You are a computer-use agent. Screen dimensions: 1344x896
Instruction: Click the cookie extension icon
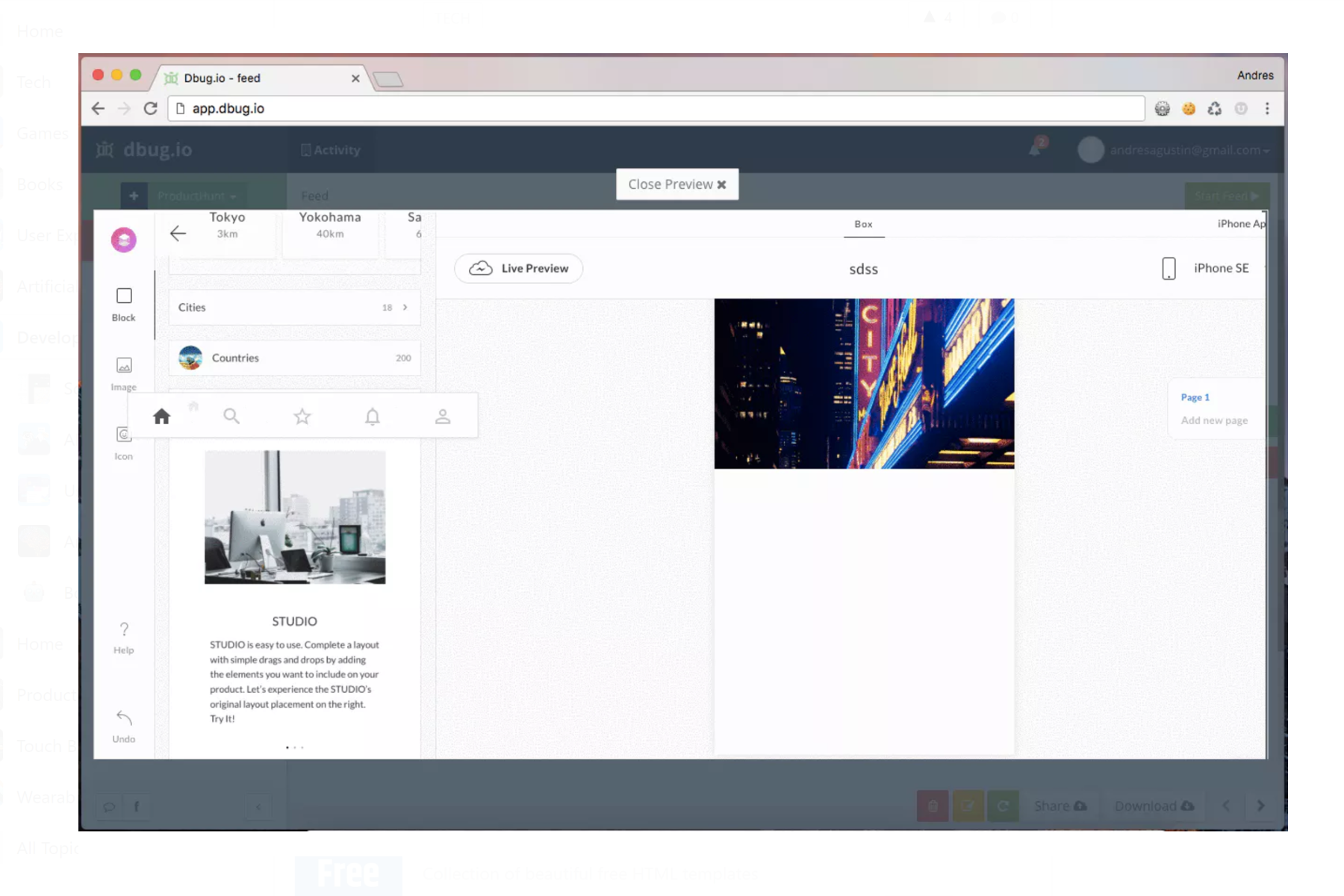[x=1189, y=109]
